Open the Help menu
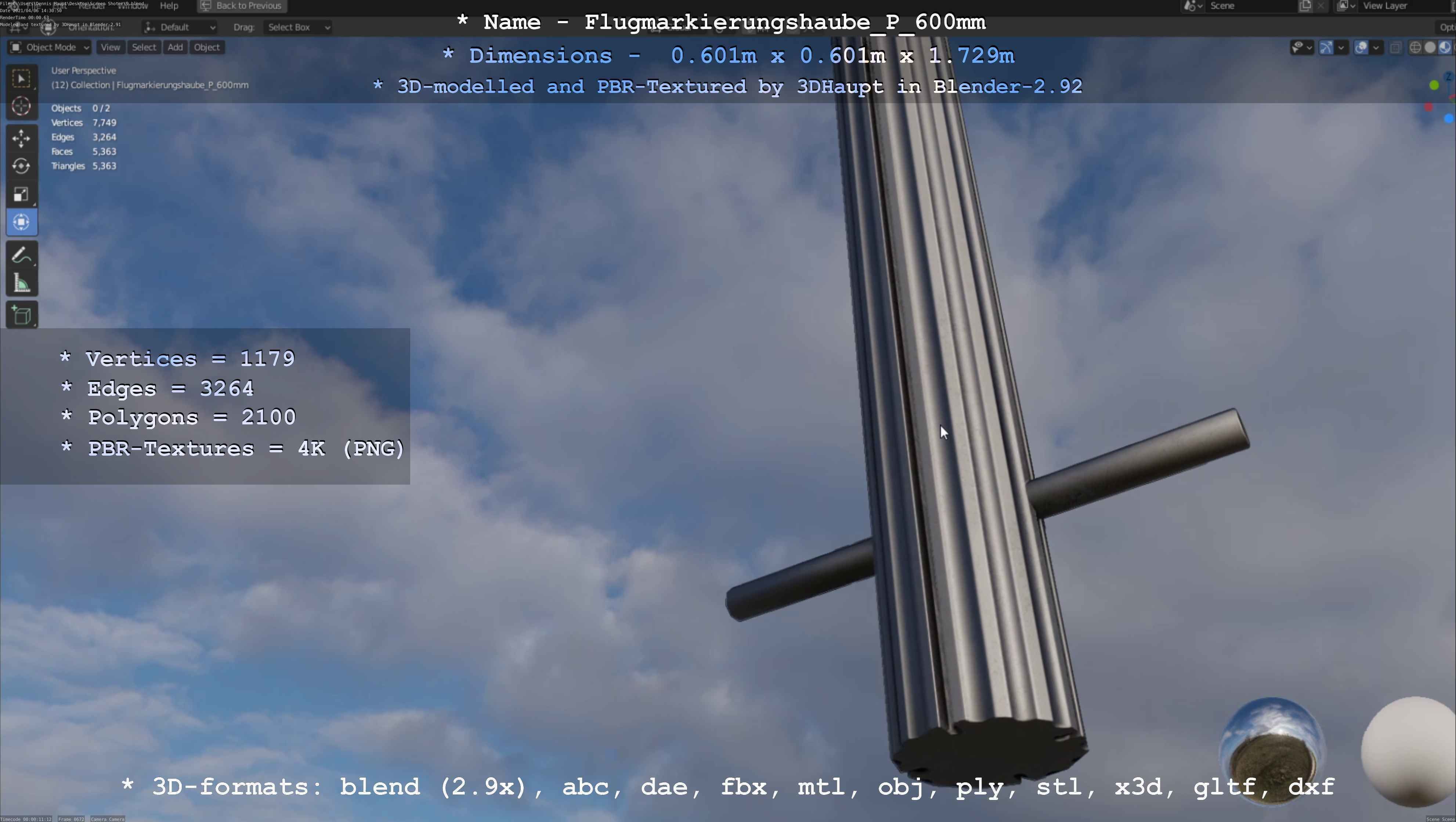The height and width of the screenshot is (822, 1456). point(169,6)
